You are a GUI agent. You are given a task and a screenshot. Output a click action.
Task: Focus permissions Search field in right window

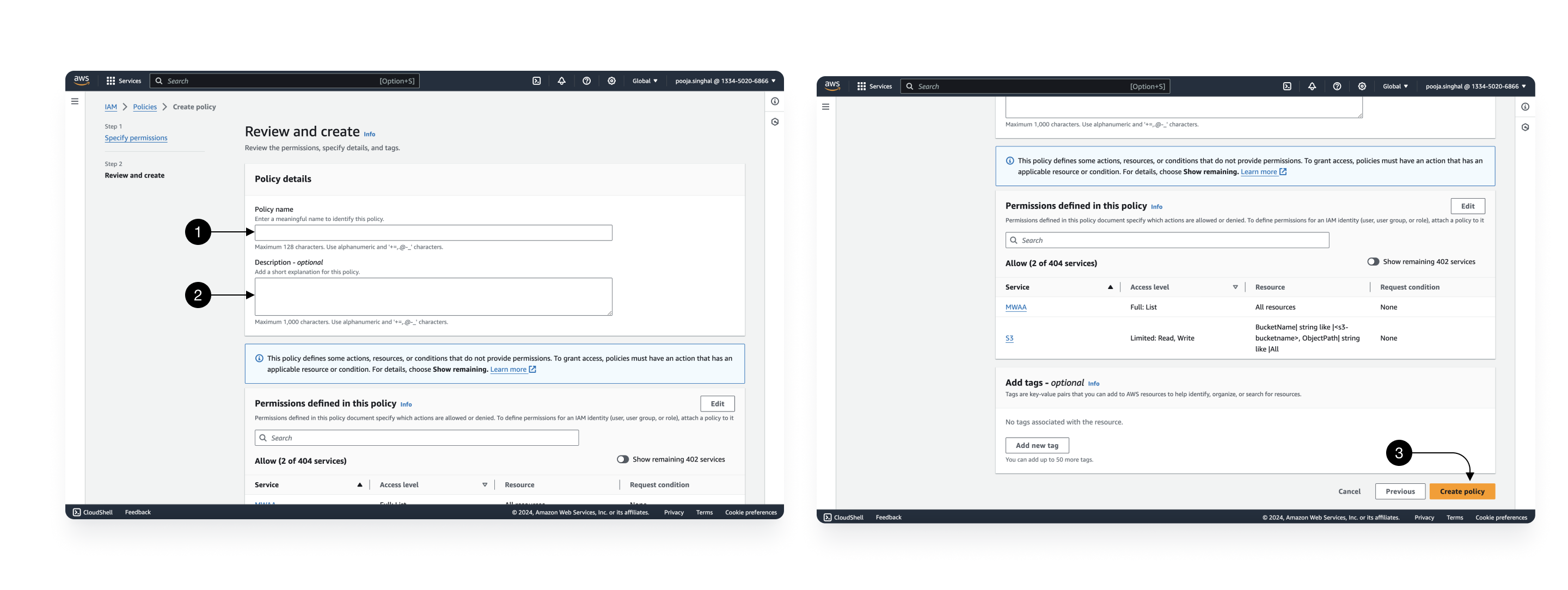1167,240
